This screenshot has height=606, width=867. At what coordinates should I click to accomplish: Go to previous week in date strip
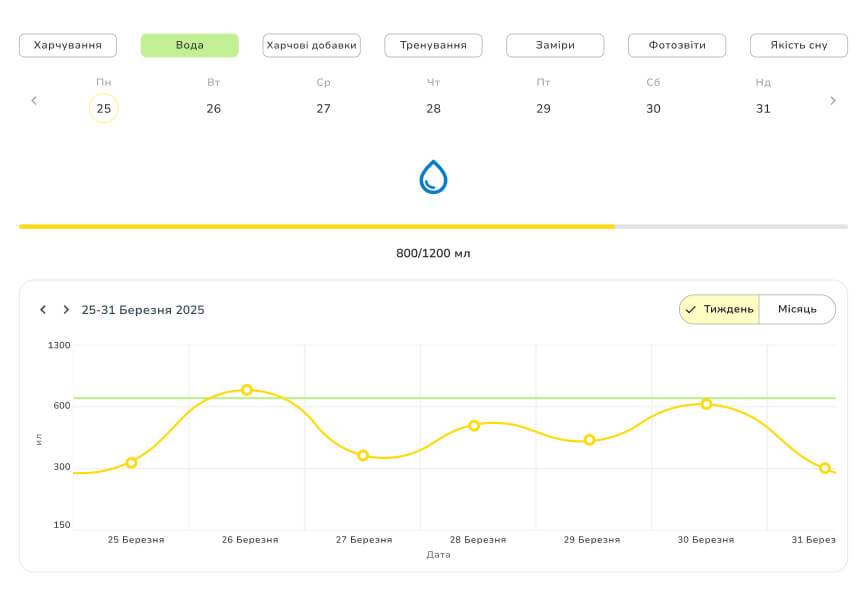click(34, 100)
